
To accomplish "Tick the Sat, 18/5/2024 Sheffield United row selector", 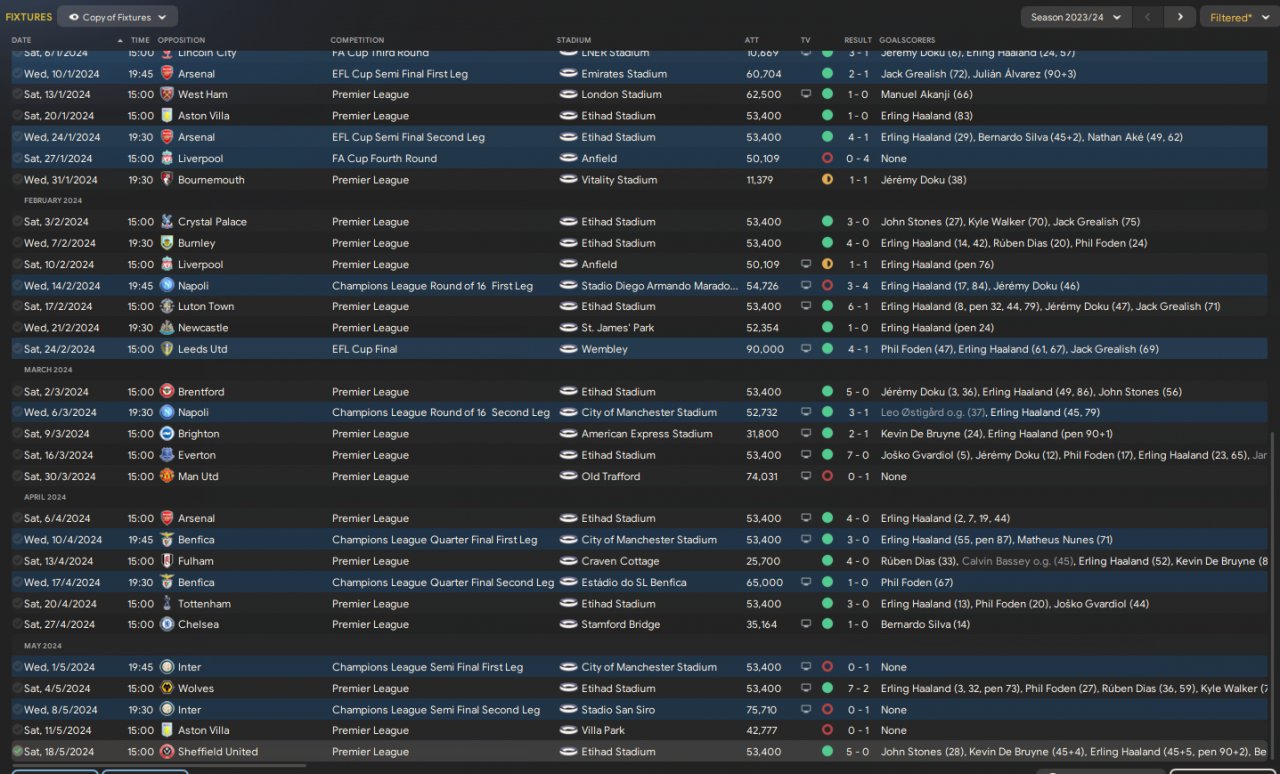I will point(17,752).
